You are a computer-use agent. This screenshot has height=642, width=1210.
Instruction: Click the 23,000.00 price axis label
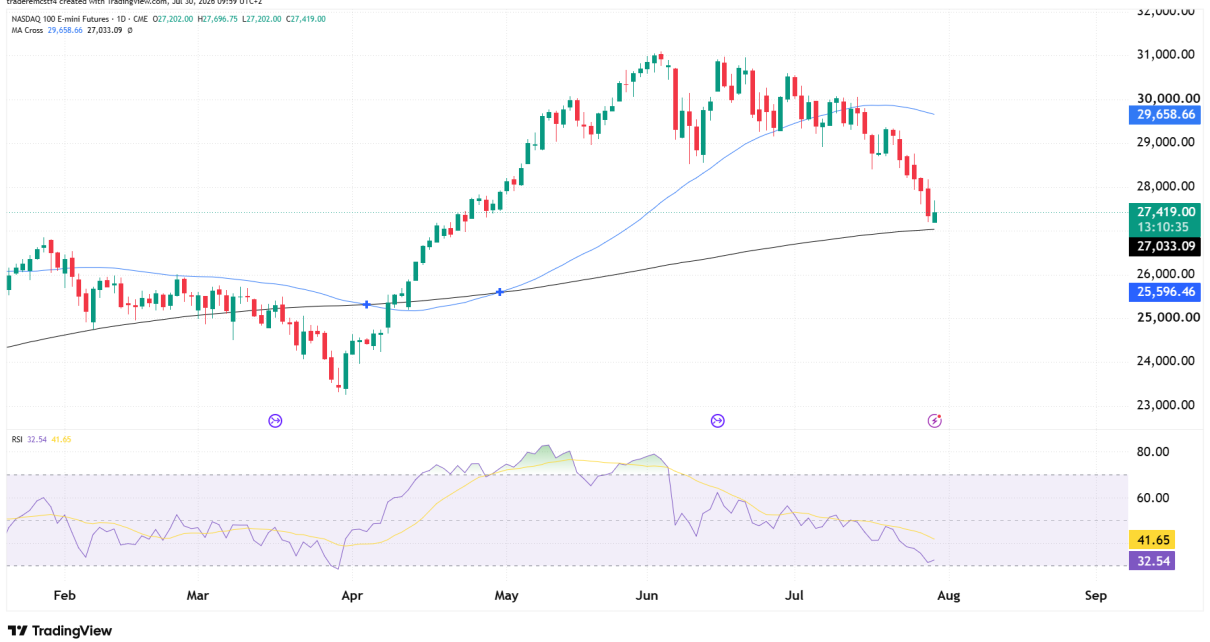pyautogui.click(x=1166, y=405)
